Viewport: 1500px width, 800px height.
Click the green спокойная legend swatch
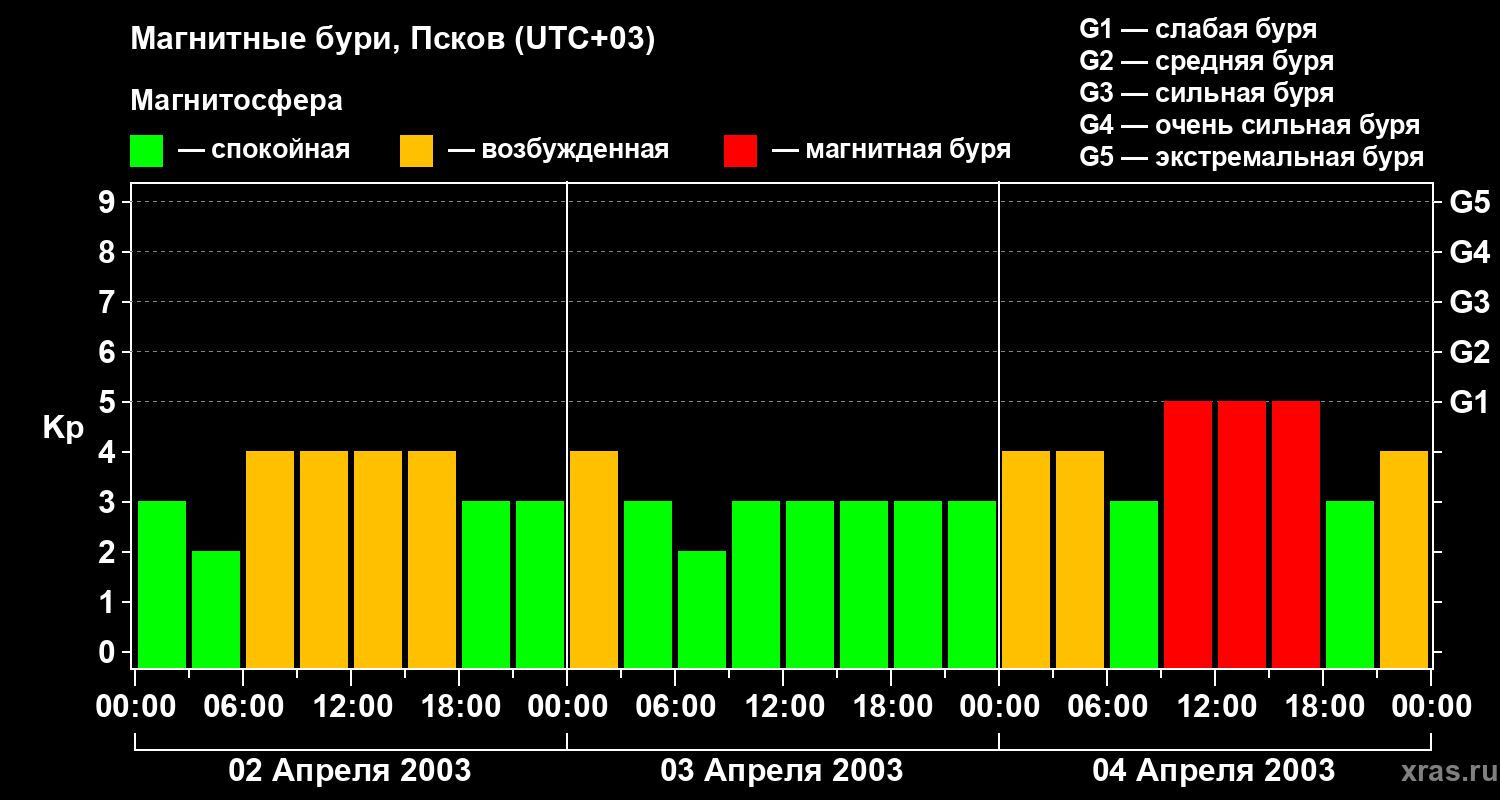tap(146, 150)
